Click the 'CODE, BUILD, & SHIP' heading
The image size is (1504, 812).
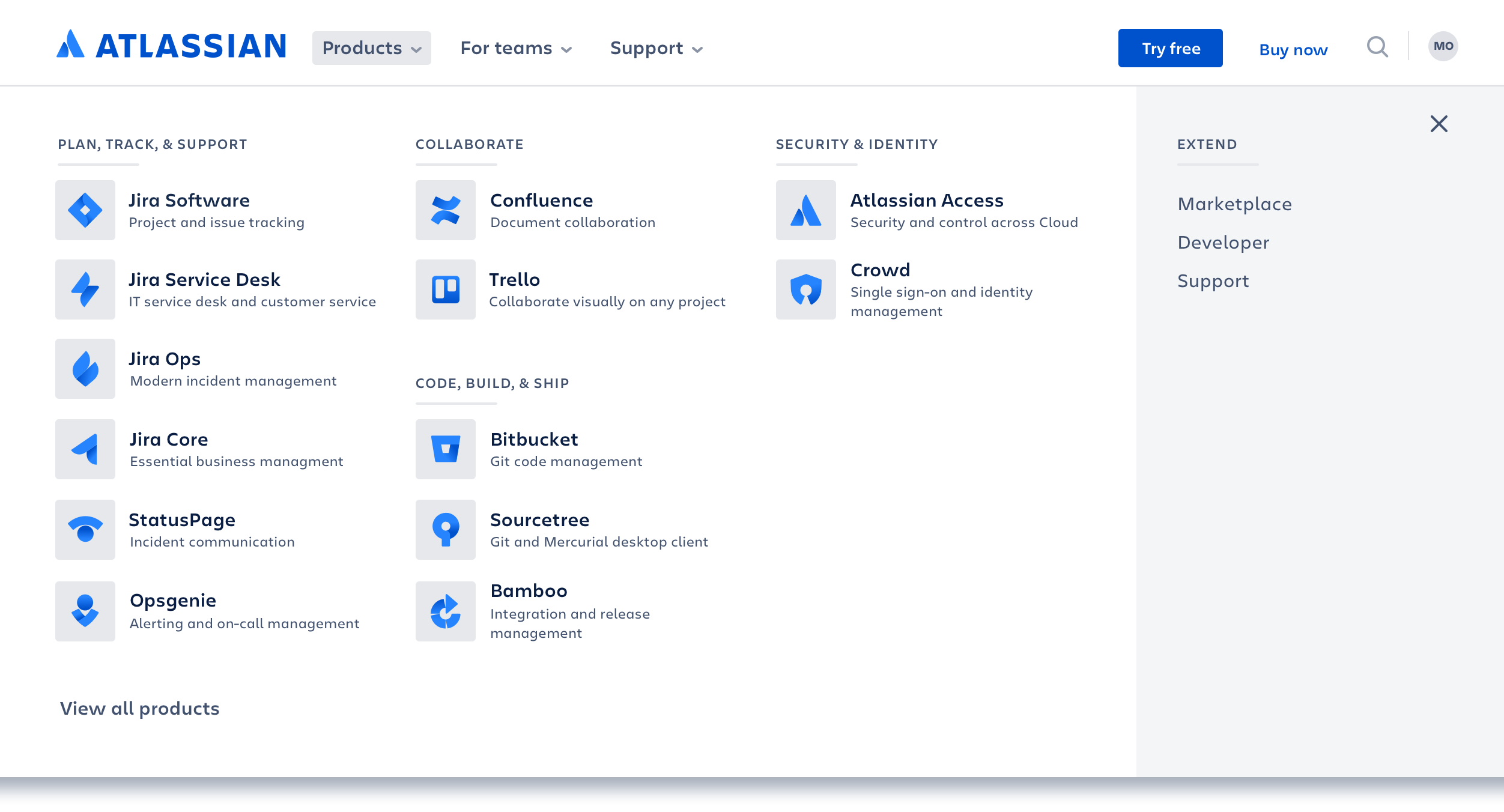493,384
